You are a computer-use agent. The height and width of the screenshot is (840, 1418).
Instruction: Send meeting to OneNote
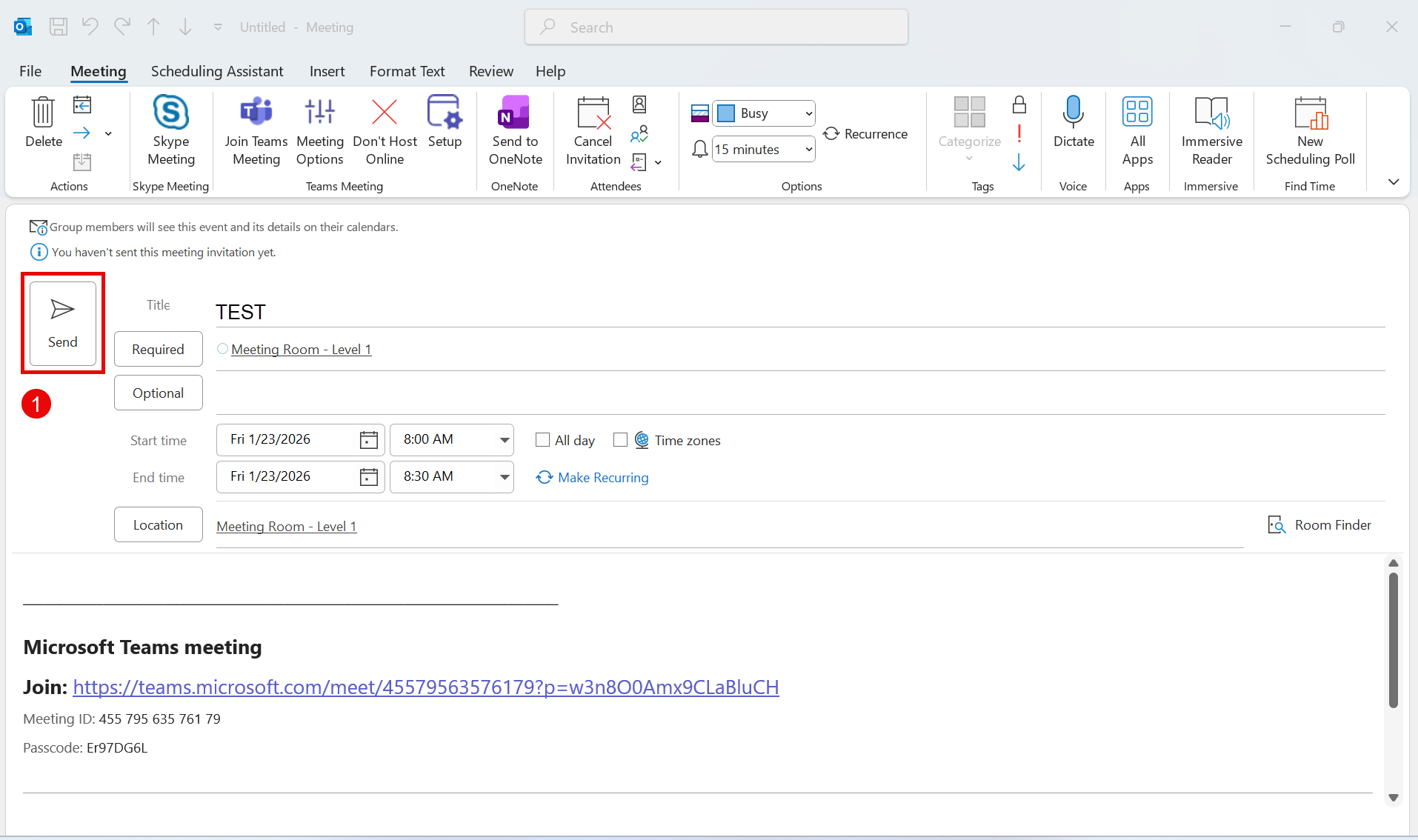[515, 113]
